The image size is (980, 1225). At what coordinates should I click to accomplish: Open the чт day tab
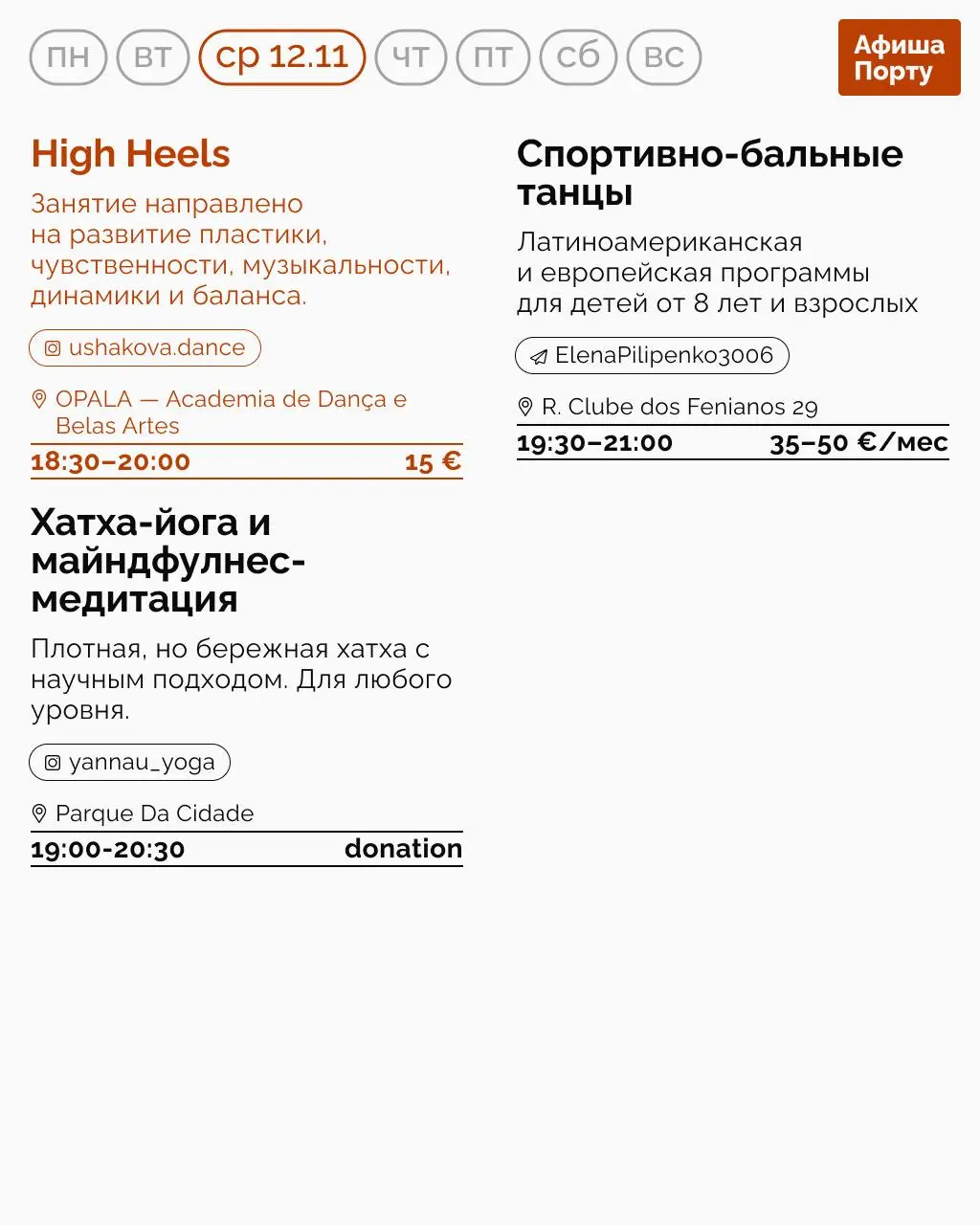click(411, 57)
